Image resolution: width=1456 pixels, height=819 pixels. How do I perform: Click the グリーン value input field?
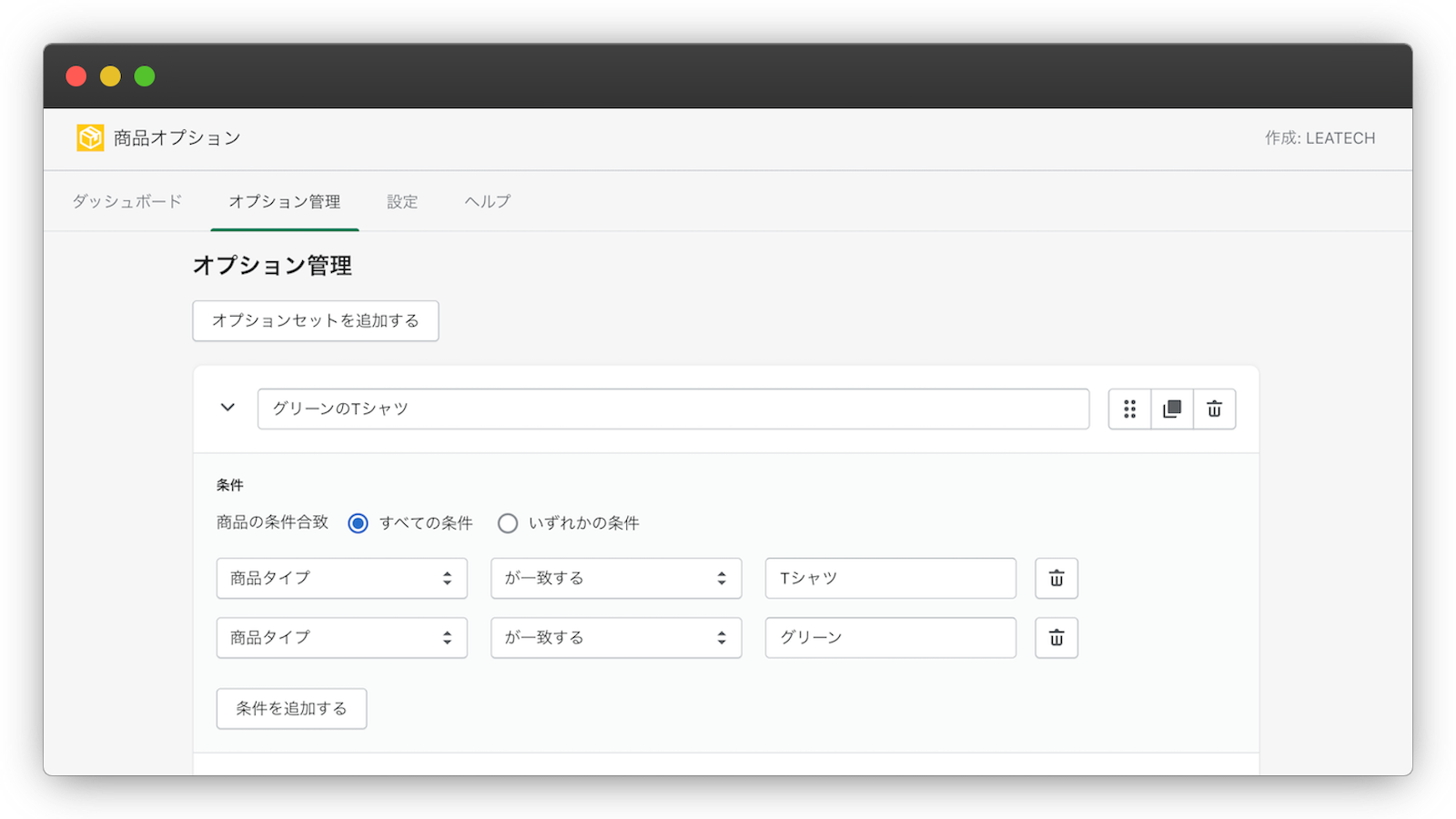pos(891,638)
